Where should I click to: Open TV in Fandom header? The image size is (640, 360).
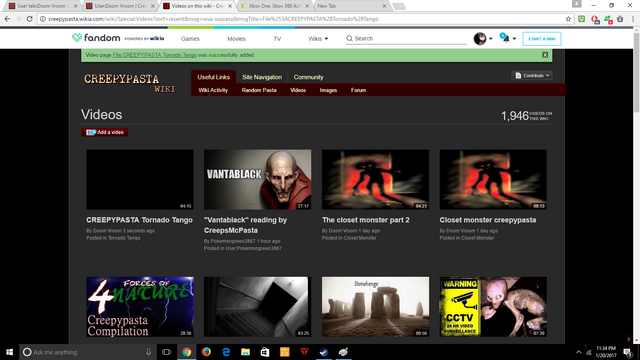(x=277, y=39)
